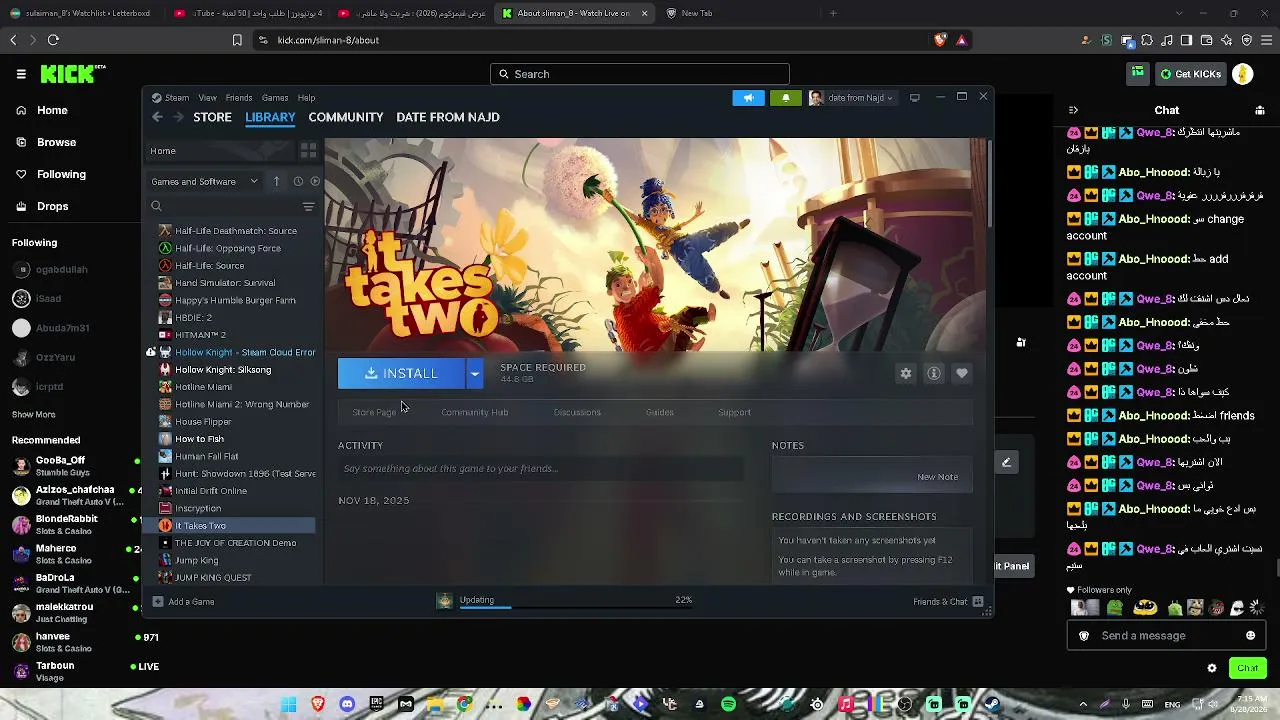Open Kick sidebar hamburger menu
This screenshot has width=1280, height=720.
pyautogui.click(x=21, y=74)
